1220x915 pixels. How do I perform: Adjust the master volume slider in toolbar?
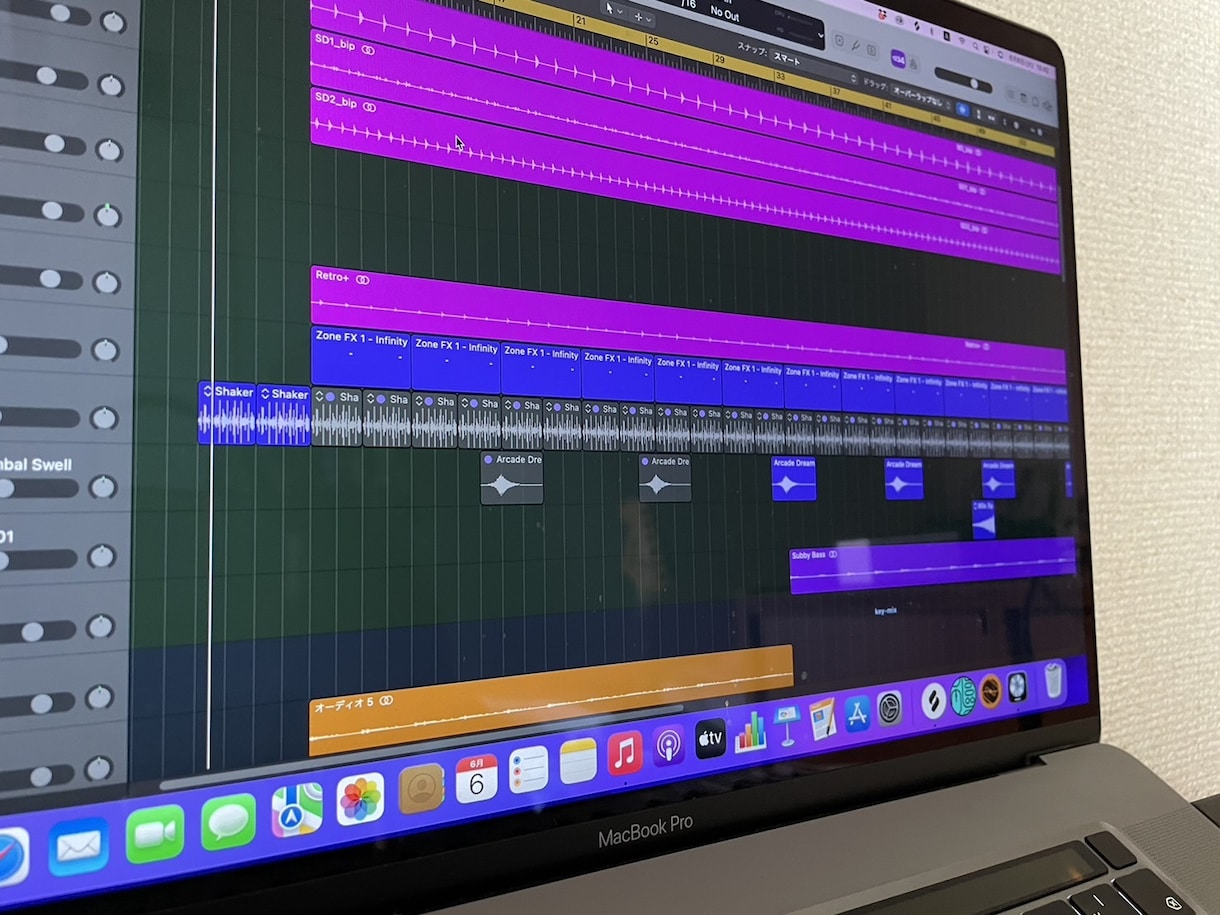pos(963,82)
